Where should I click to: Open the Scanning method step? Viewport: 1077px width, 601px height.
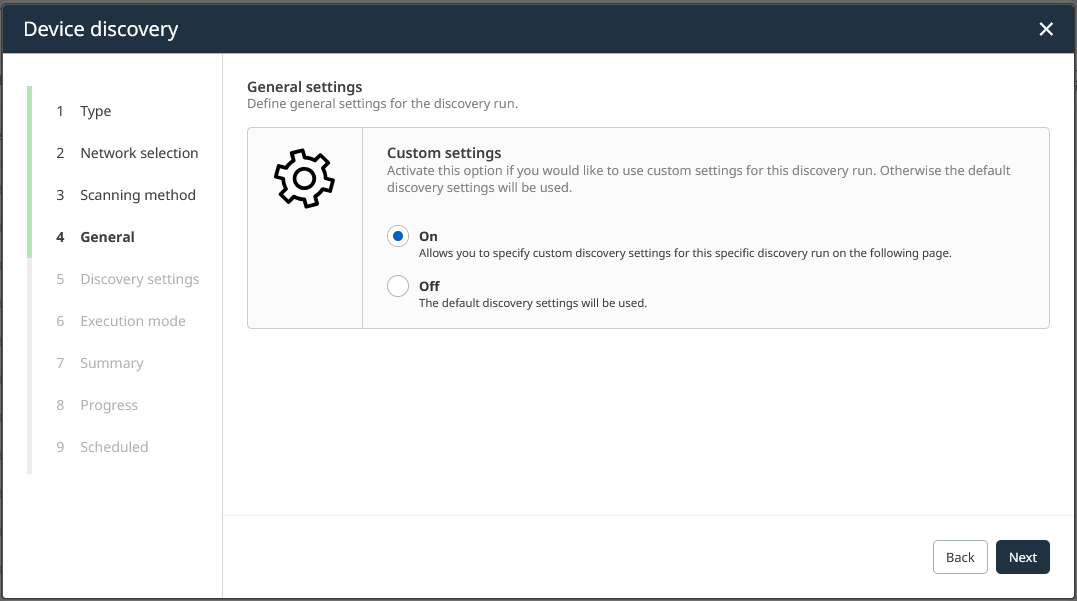click(x=138, y=195)
